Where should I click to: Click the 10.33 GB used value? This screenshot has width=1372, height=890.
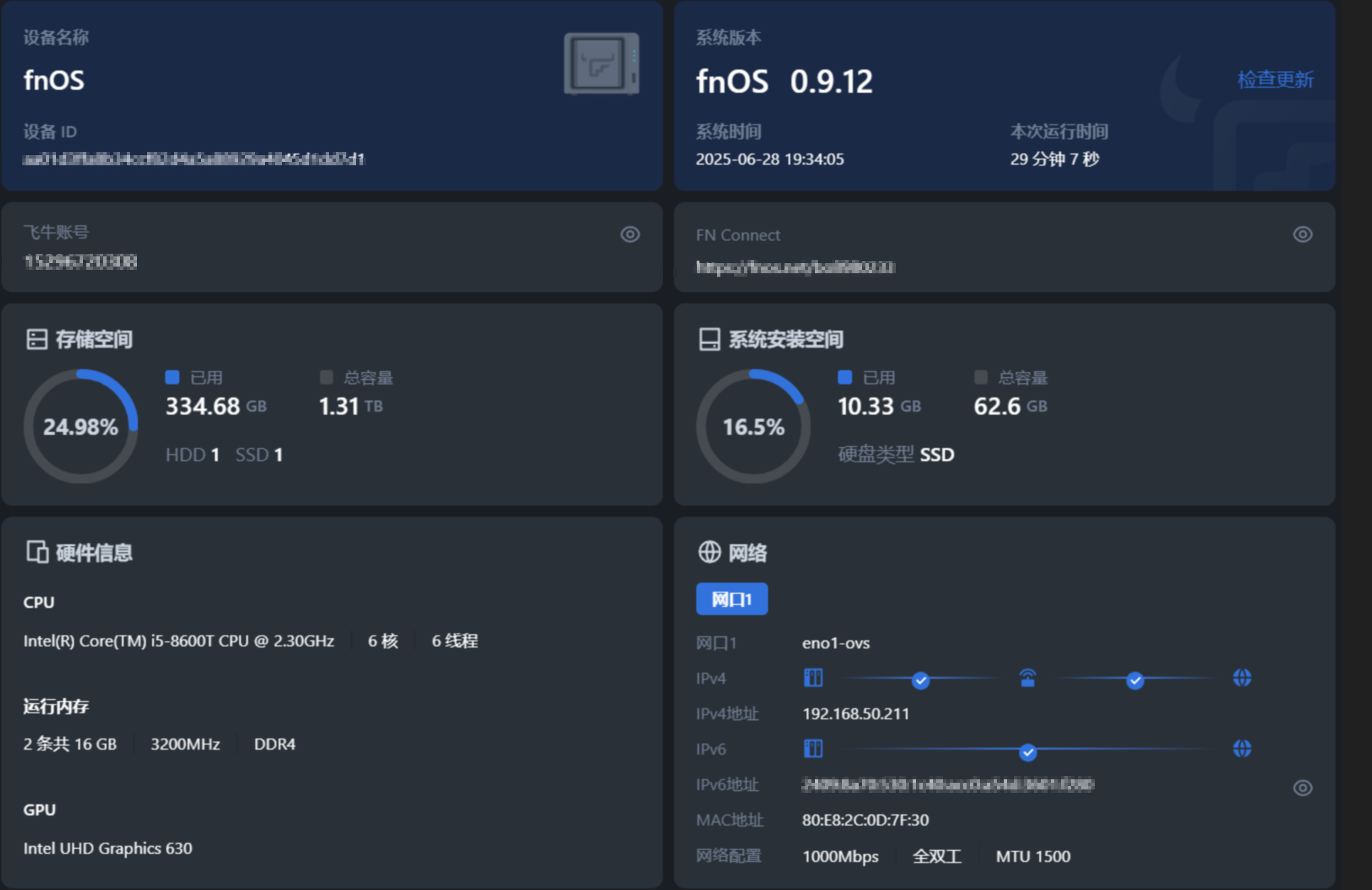(879, 406)
